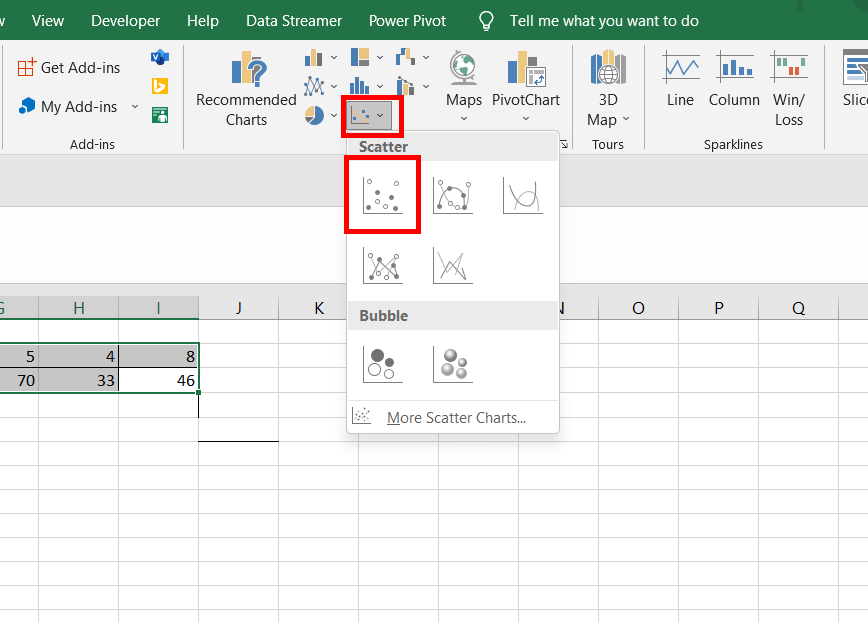Screen dimensions: 868x622
Task: Select column P header
Action: coord(719,308)
